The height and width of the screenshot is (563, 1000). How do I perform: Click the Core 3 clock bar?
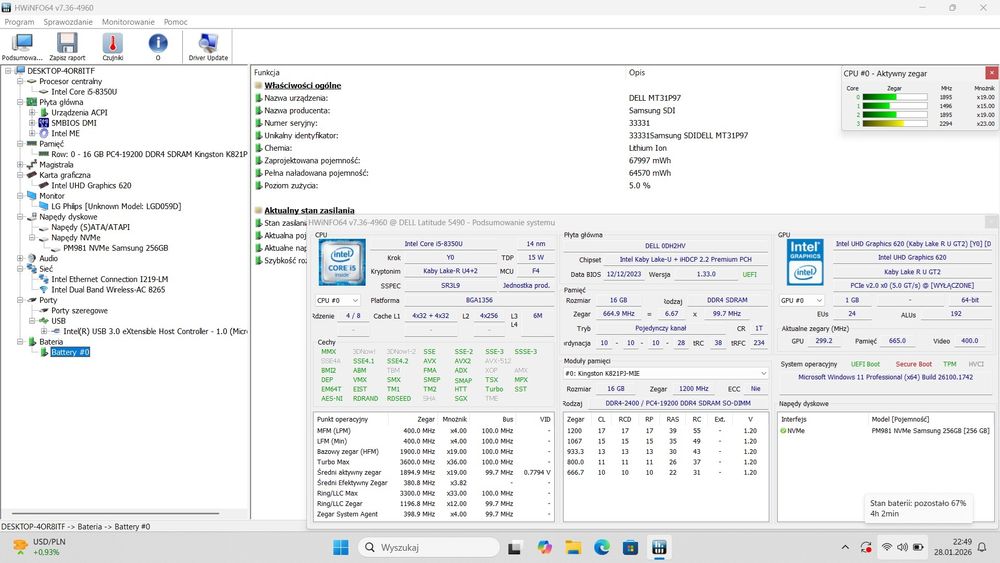(895, 124)
